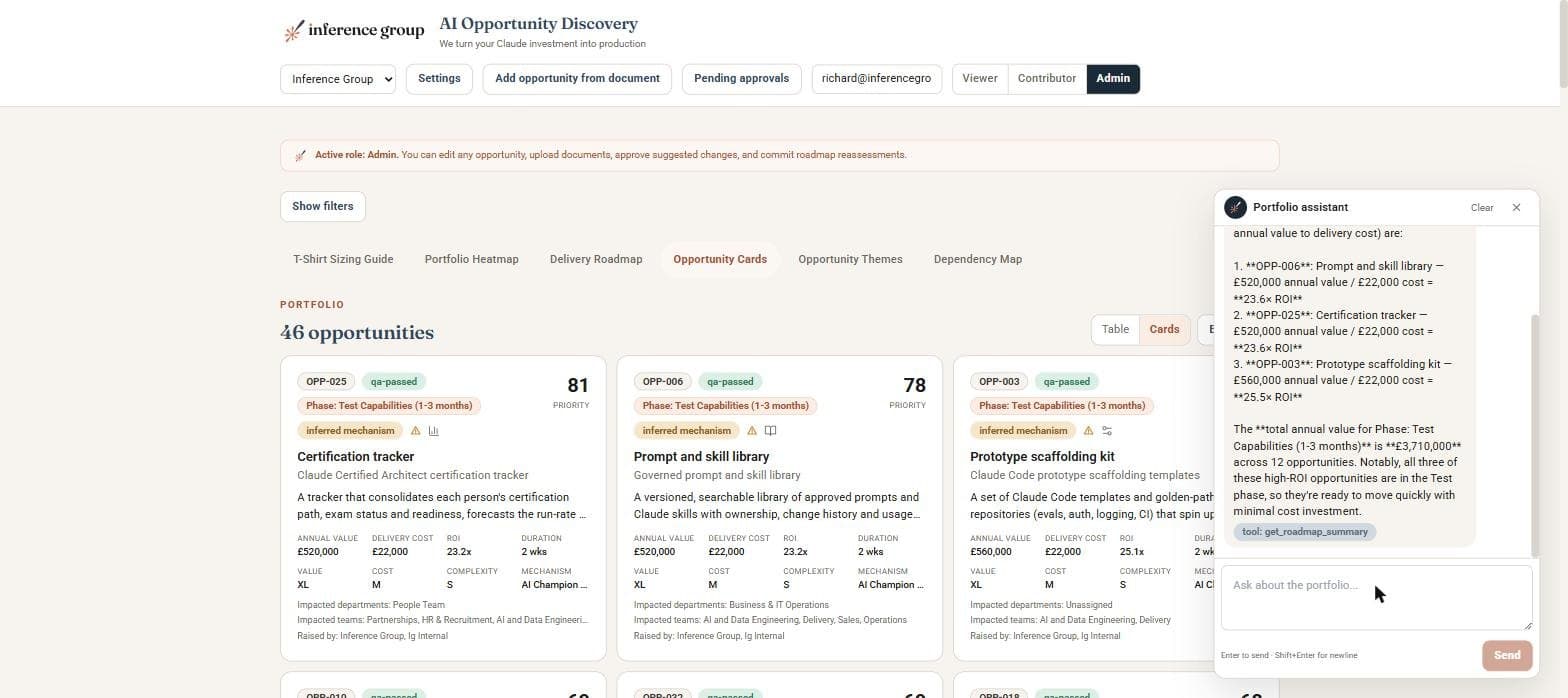Click the book icon on Prompt and skill library card
Screen dimensions: 1568x698
point(771,431)
